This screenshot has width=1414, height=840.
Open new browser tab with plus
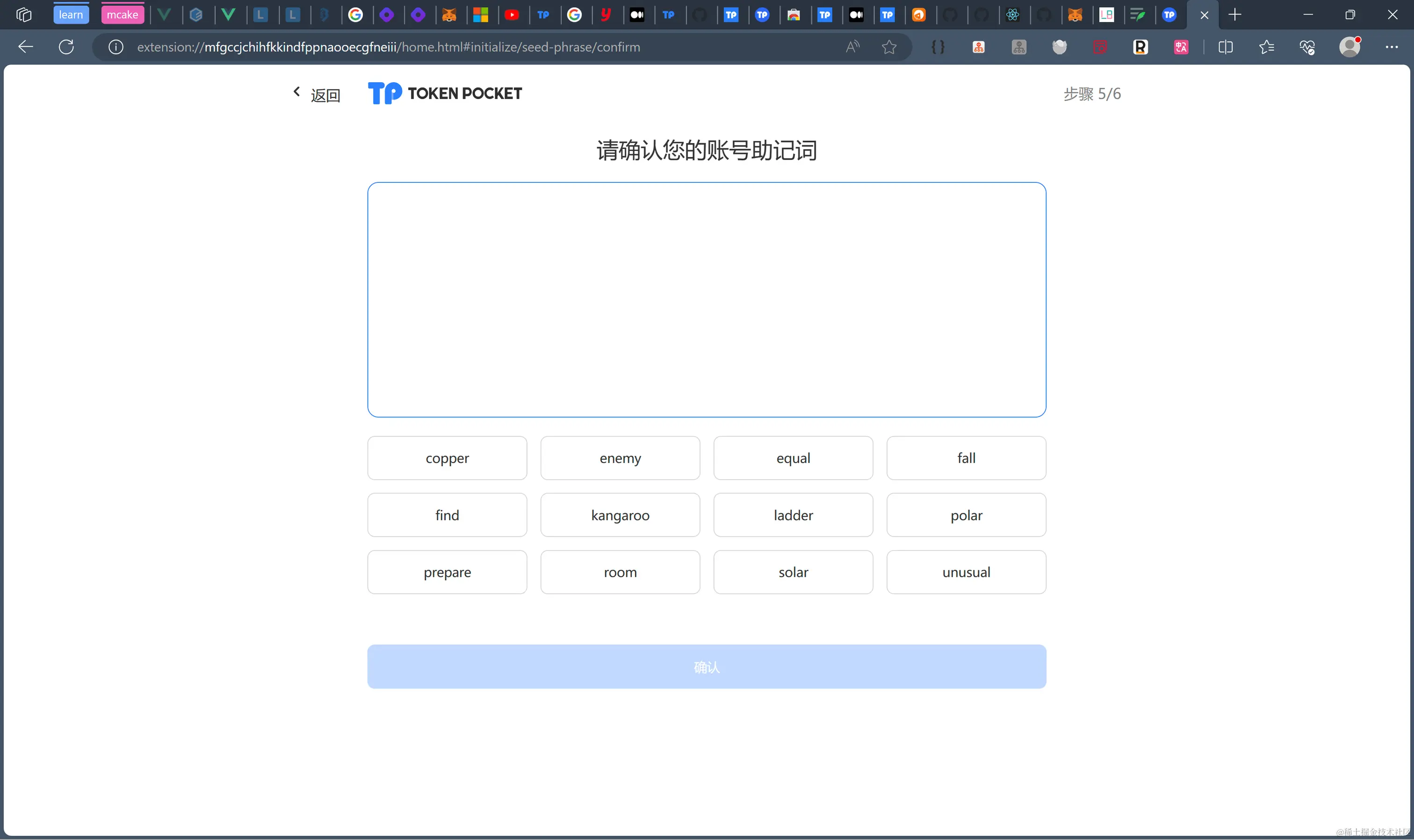[x=1234, y=14]
